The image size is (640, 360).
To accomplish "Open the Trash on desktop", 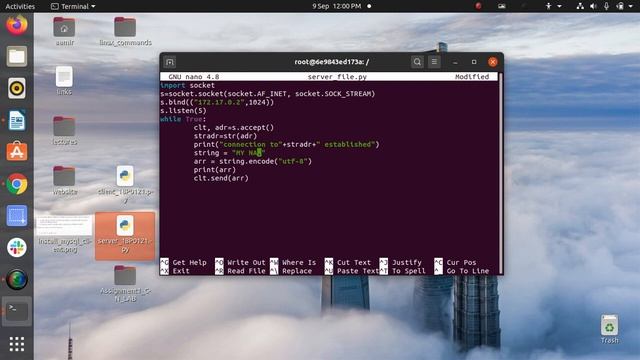I will click(609, 329).
